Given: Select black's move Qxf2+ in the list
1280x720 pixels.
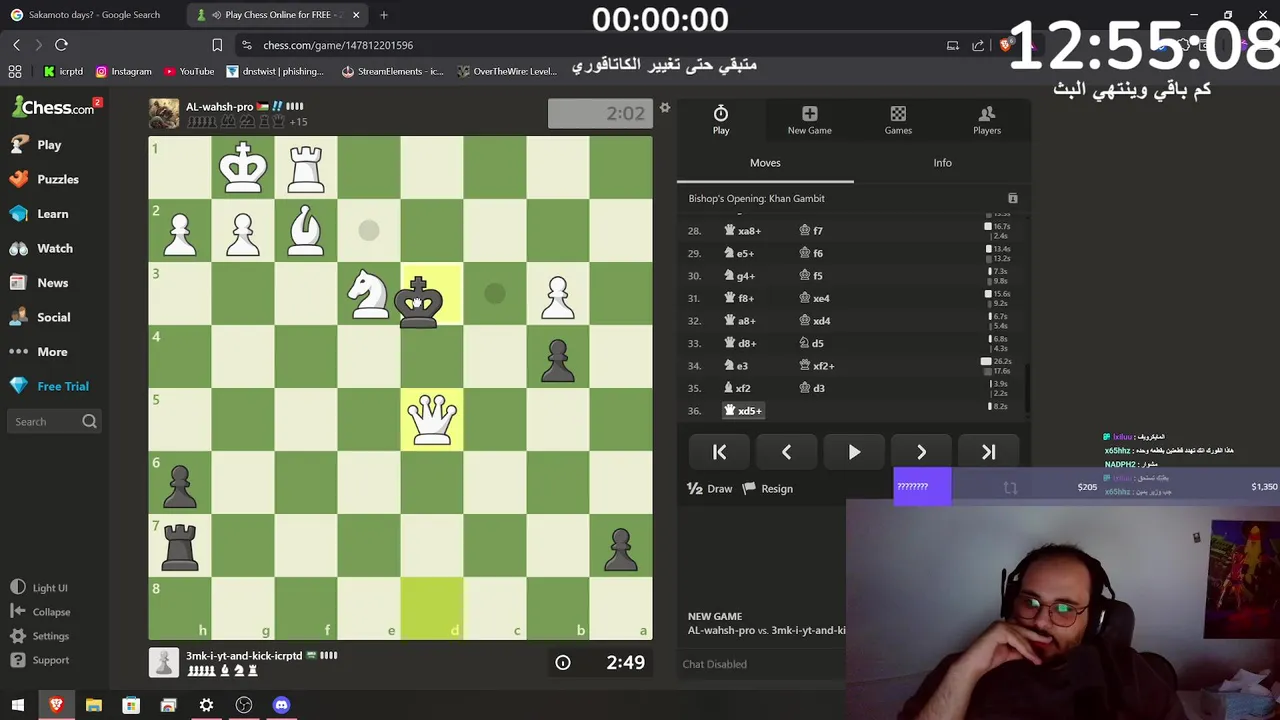Looking at the screenshot, I should click(817, 366).
